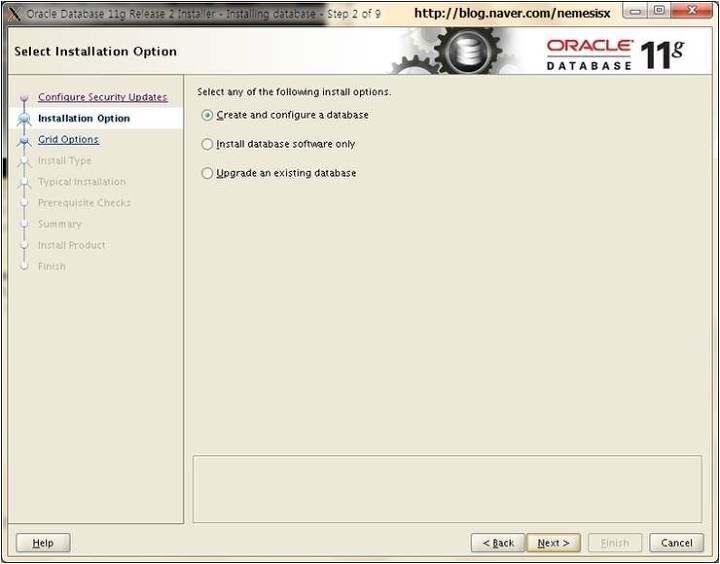Maximize the installer window
Image resolution: width=720 pixels, height=564 pixels.
click(x=659, y=11)
